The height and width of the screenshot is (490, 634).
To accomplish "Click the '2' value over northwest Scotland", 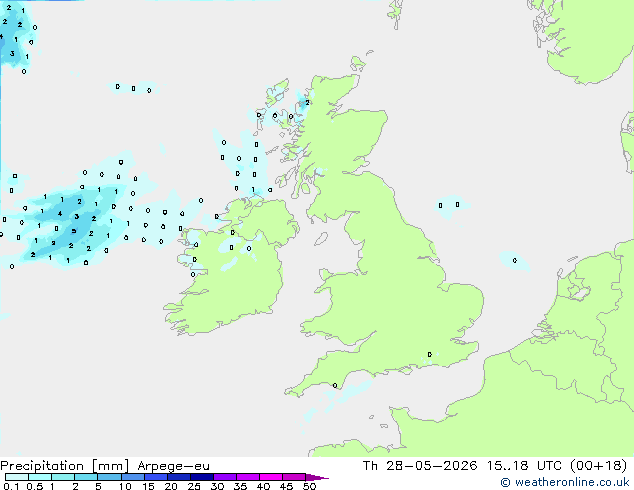I will tap(307, 103).
